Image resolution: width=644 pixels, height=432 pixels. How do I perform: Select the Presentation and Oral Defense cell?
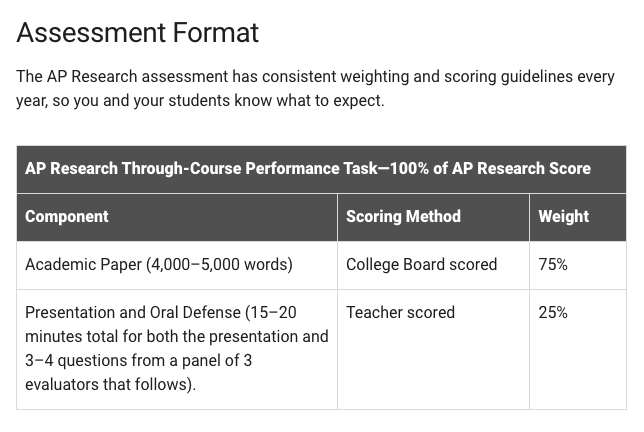coord(177,349)
